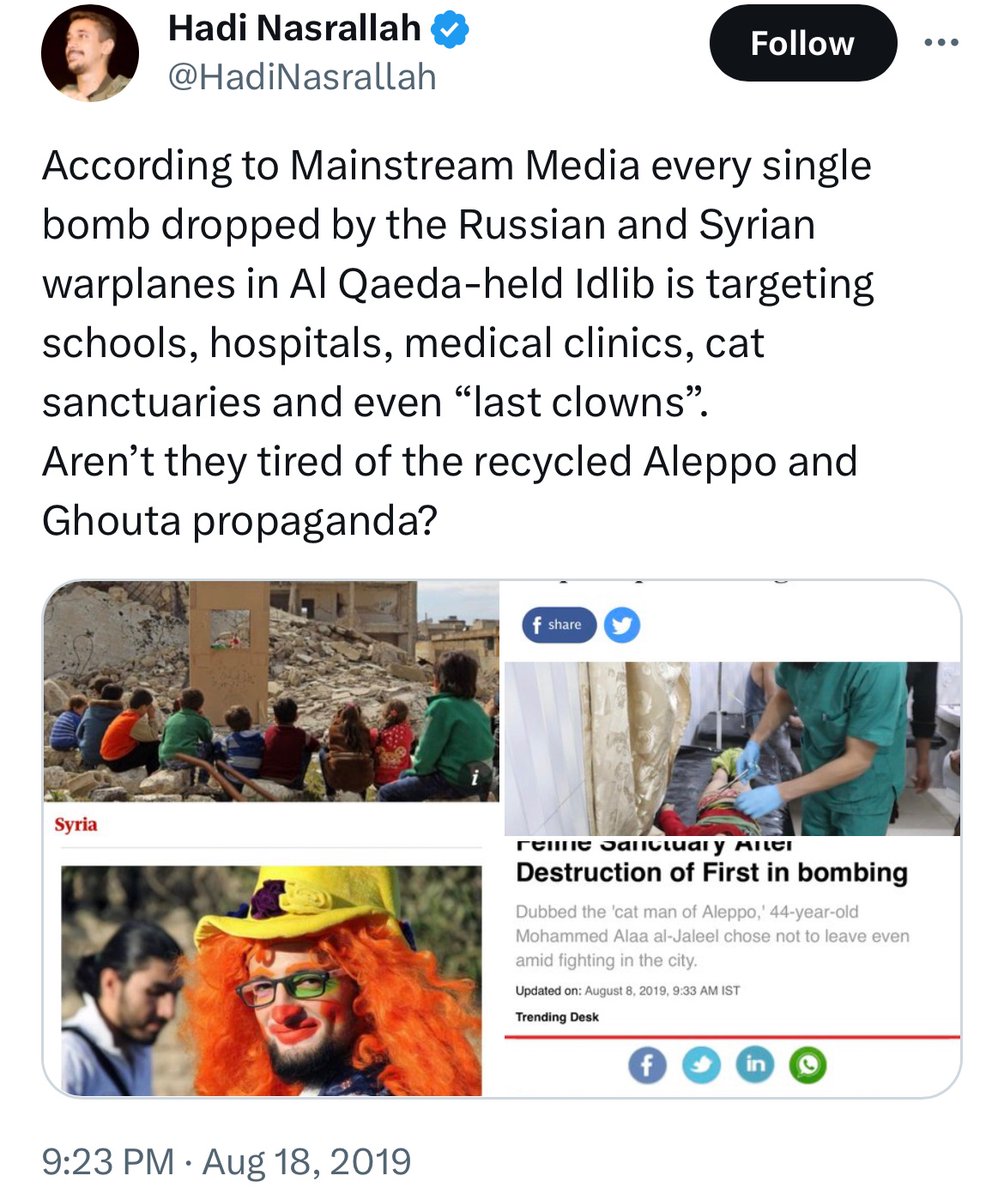Open the 'Destruction of First in bombing' headline
This screenshot has height=1200, width=1004.
click(x=711, y=872)
